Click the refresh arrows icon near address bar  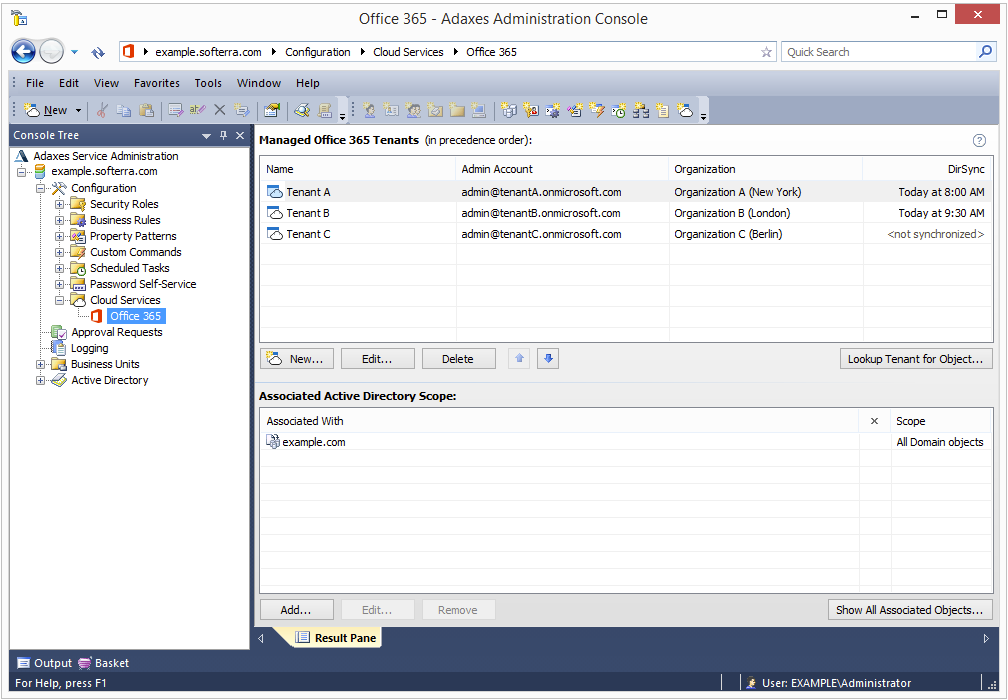98,52
